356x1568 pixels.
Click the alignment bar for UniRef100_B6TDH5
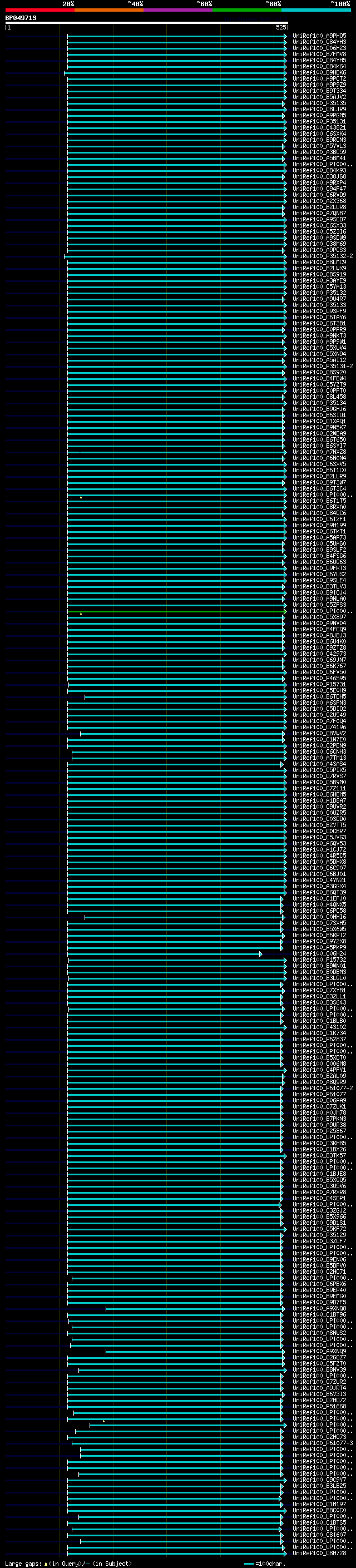tap(185, 697)
